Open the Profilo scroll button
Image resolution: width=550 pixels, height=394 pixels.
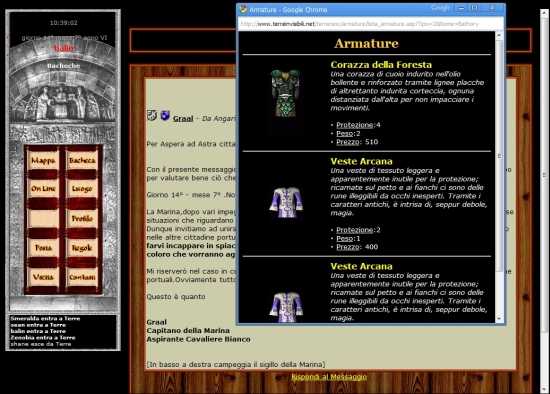(82, 219)
